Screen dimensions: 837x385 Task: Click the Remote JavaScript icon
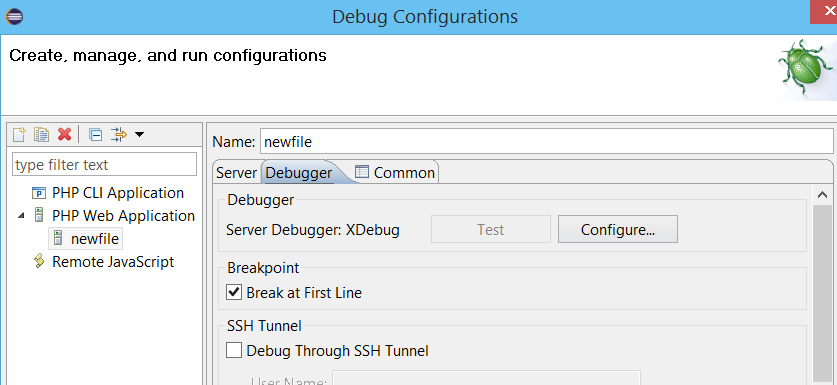click(38, 261)
